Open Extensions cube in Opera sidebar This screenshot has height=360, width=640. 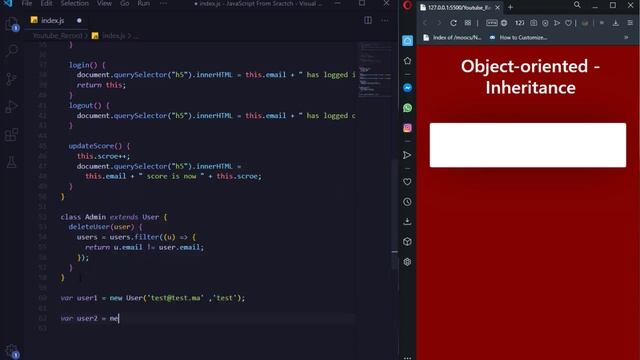click(407, 242)
